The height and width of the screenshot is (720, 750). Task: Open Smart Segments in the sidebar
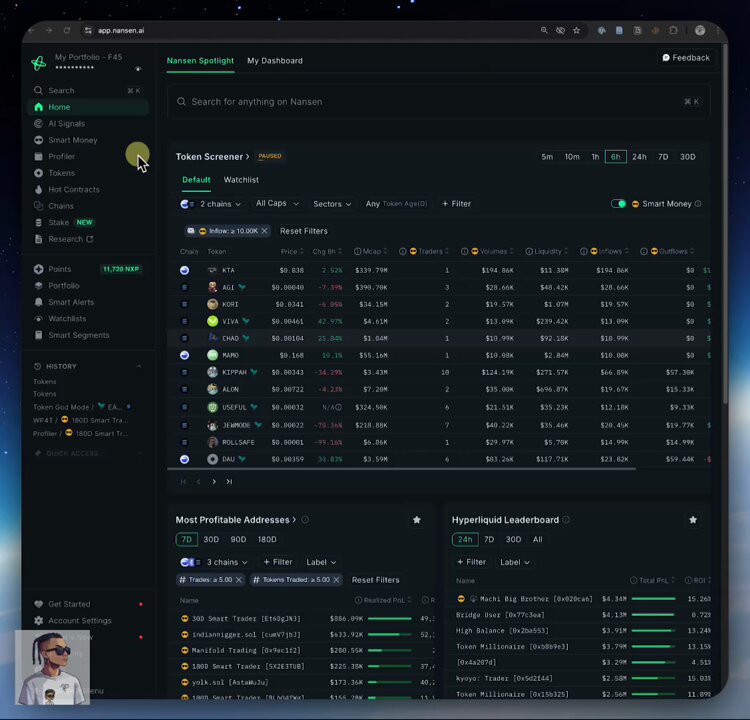click(x=71, y=335)
